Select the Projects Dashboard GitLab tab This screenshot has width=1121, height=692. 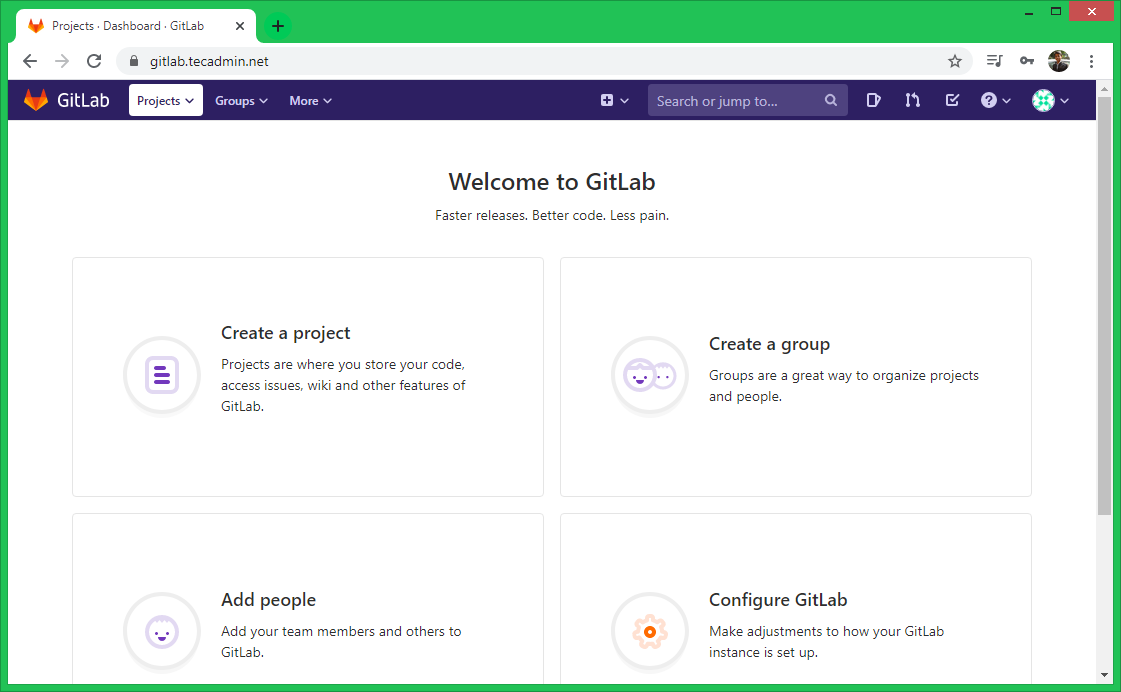136,26
